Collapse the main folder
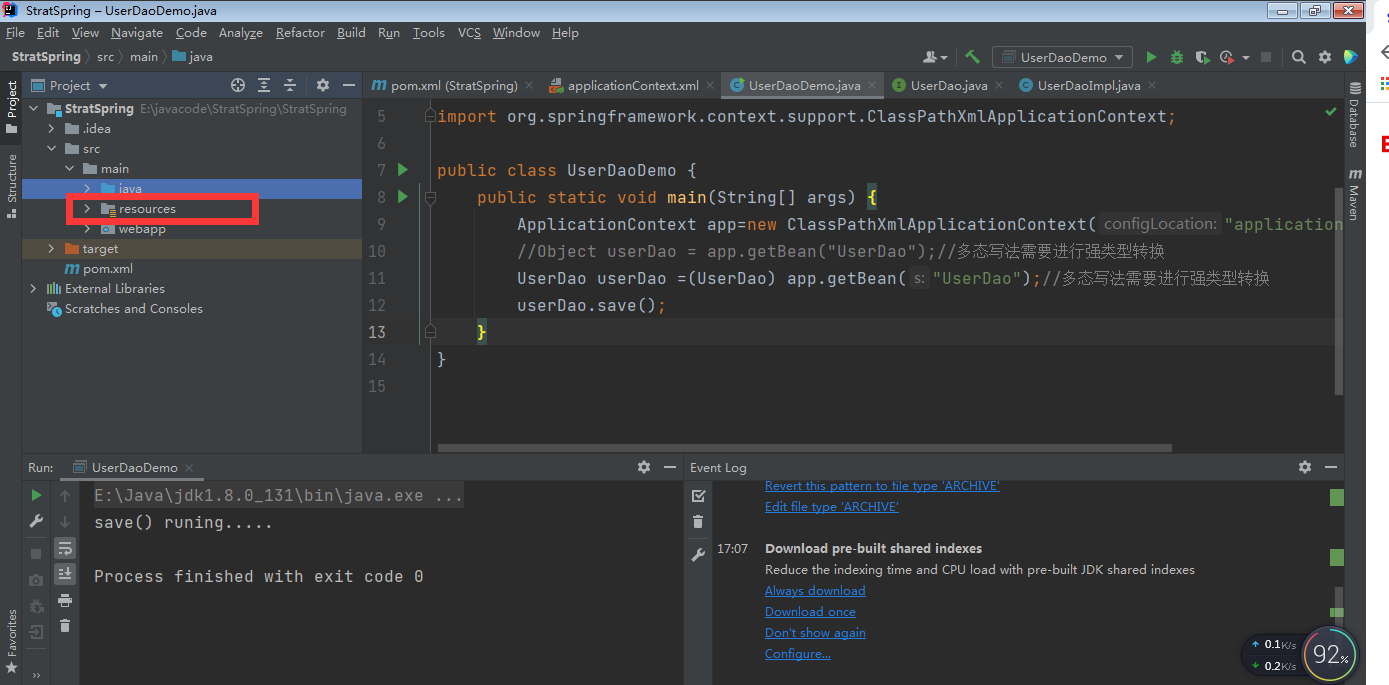Image resolution: width=1389 pixels, height=685 pixels. pos(69,169)
